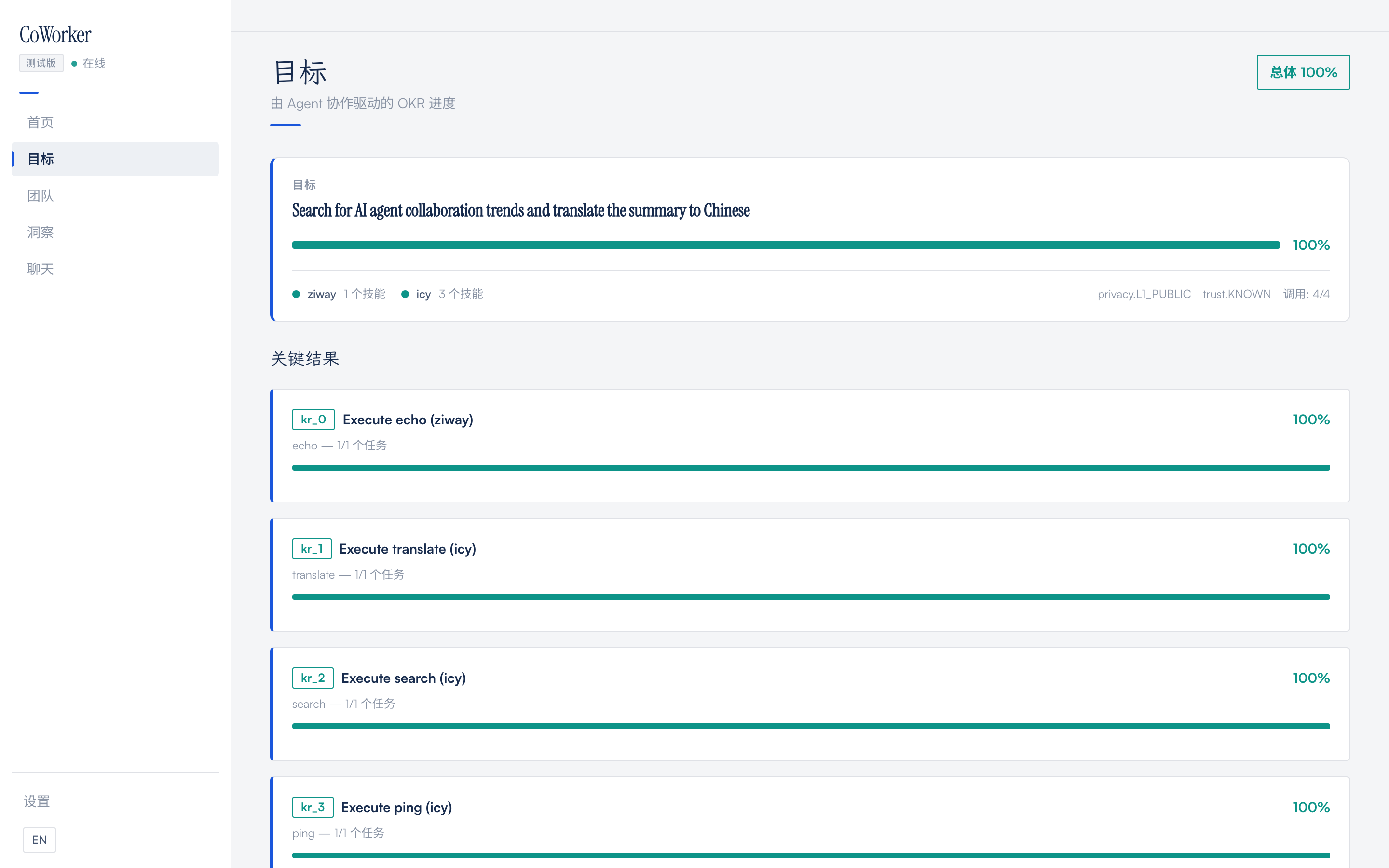Click the 测试版 badge

coord(41,63)
